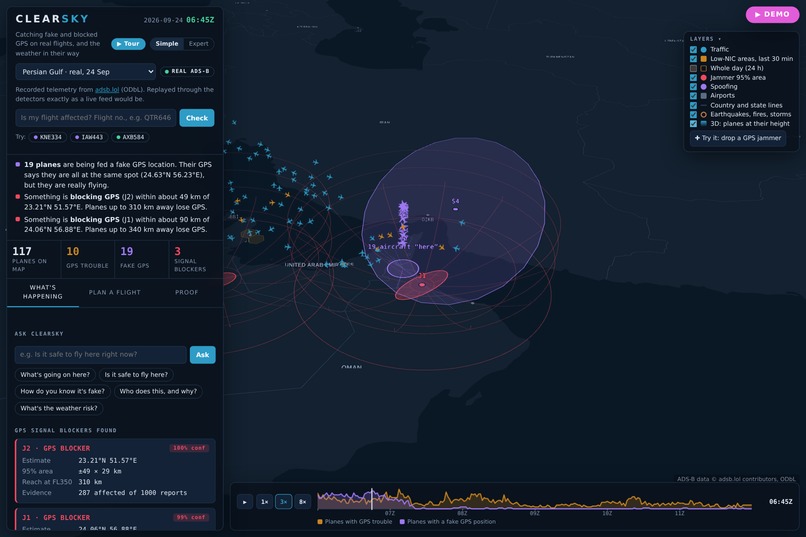Select the J1 GPS Blocker card title
Screen dimensions: 806x537
click(56, 517)
